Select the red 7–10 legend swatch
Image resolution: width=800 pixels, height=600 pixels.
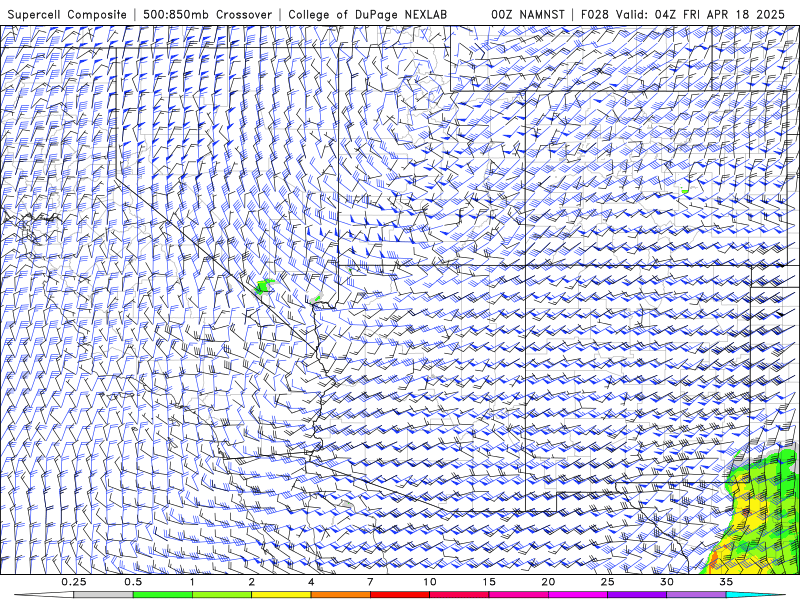coord(399,595)
